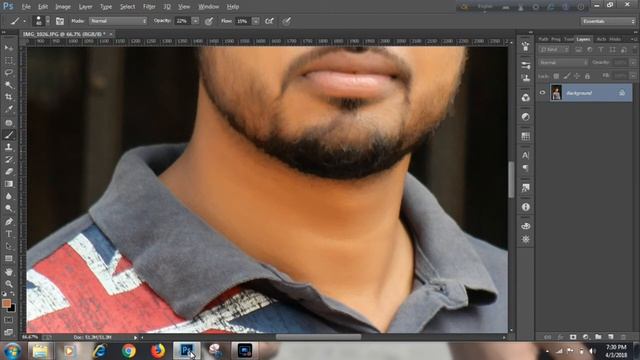This screenshot has width=640, height=360.
Task: Select the Lasso tool
Action: click(9, 73)
